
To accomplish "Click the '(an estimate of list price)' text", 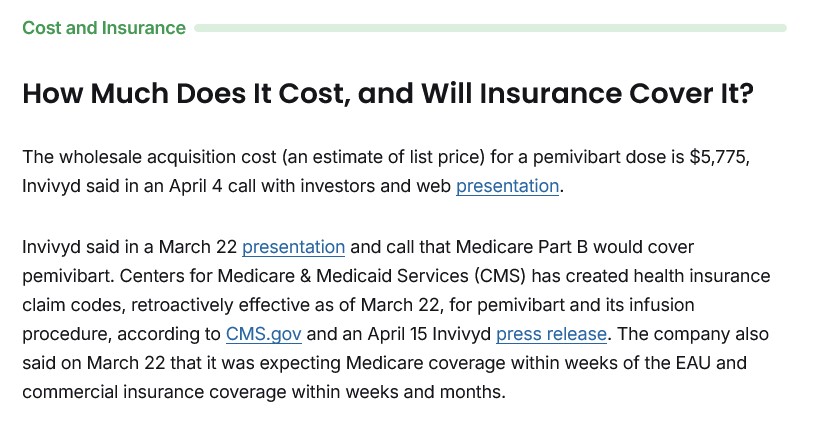I will click(384, 157).
